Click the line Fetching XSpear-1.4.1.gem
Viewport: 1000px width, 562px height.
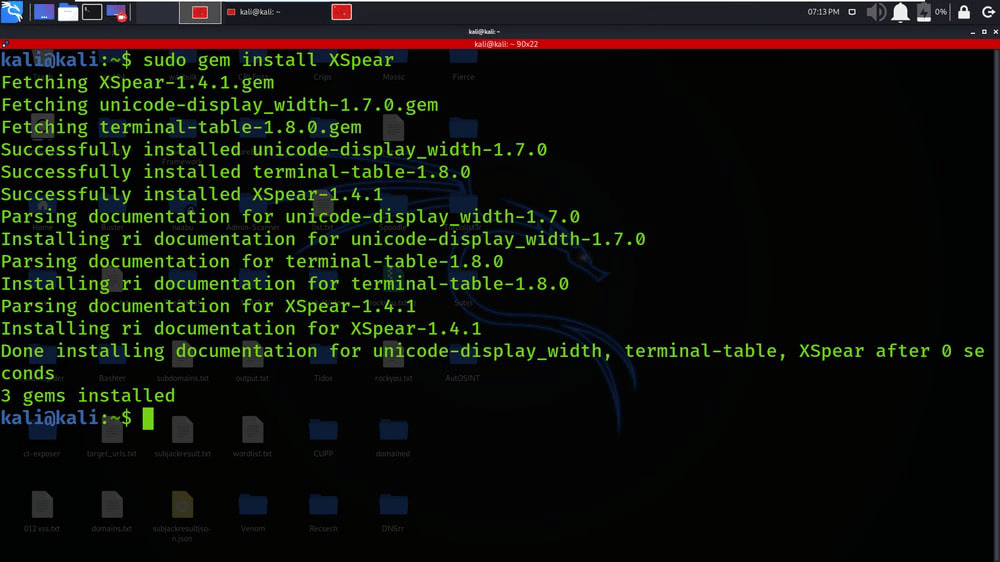[137, 82]
